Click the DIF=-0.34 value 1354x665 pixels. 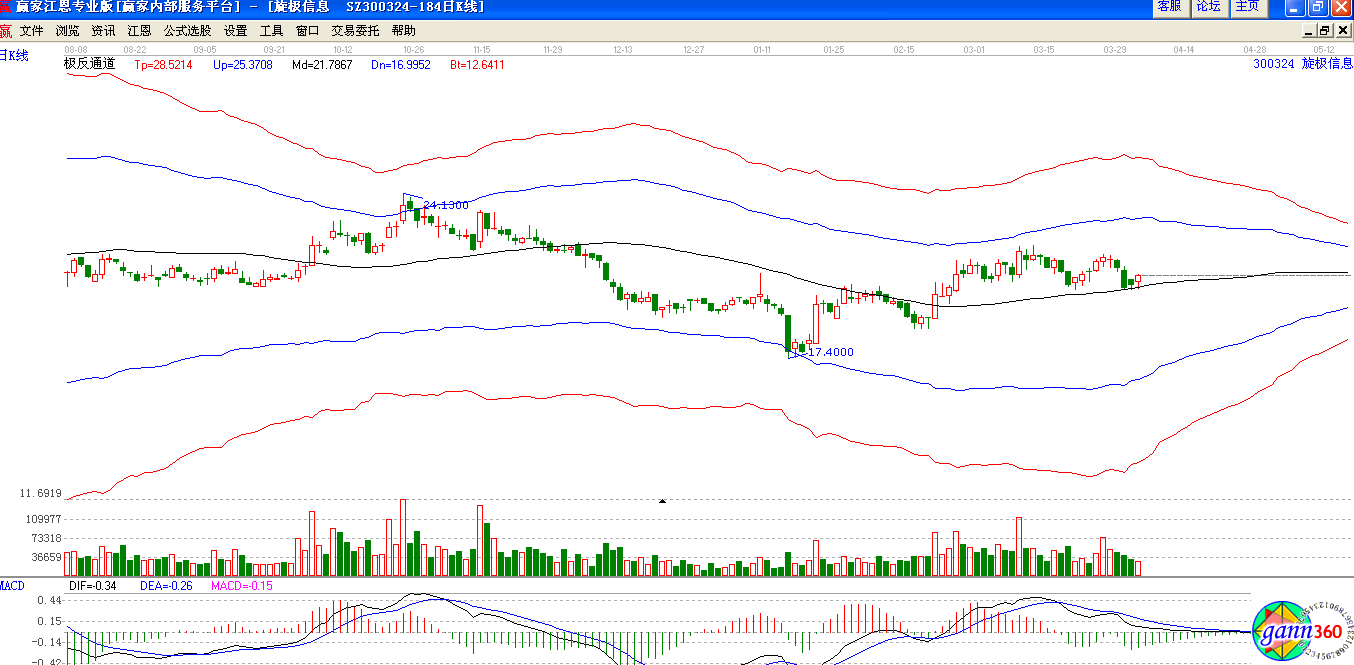(x=93, y=586)
